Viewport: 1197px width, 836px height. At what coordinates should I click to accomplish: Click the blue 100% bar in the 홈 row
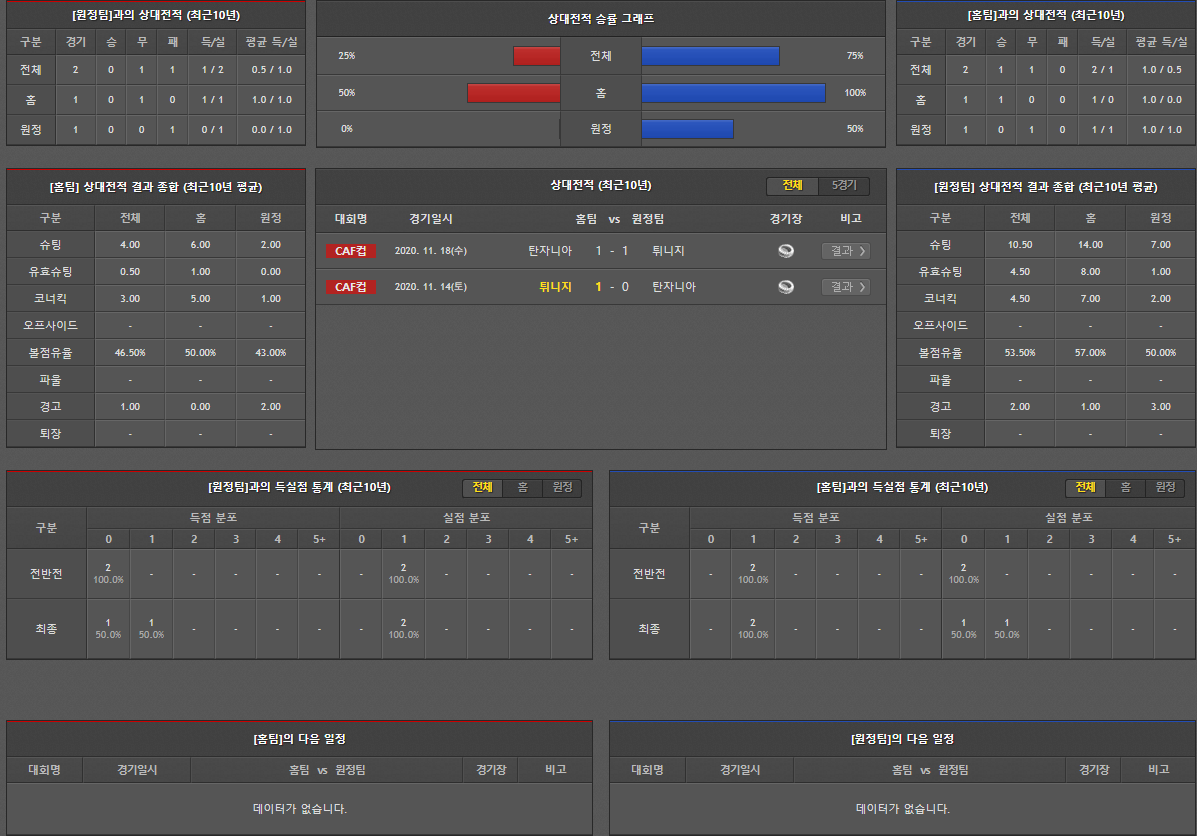[x=733, y=93]
